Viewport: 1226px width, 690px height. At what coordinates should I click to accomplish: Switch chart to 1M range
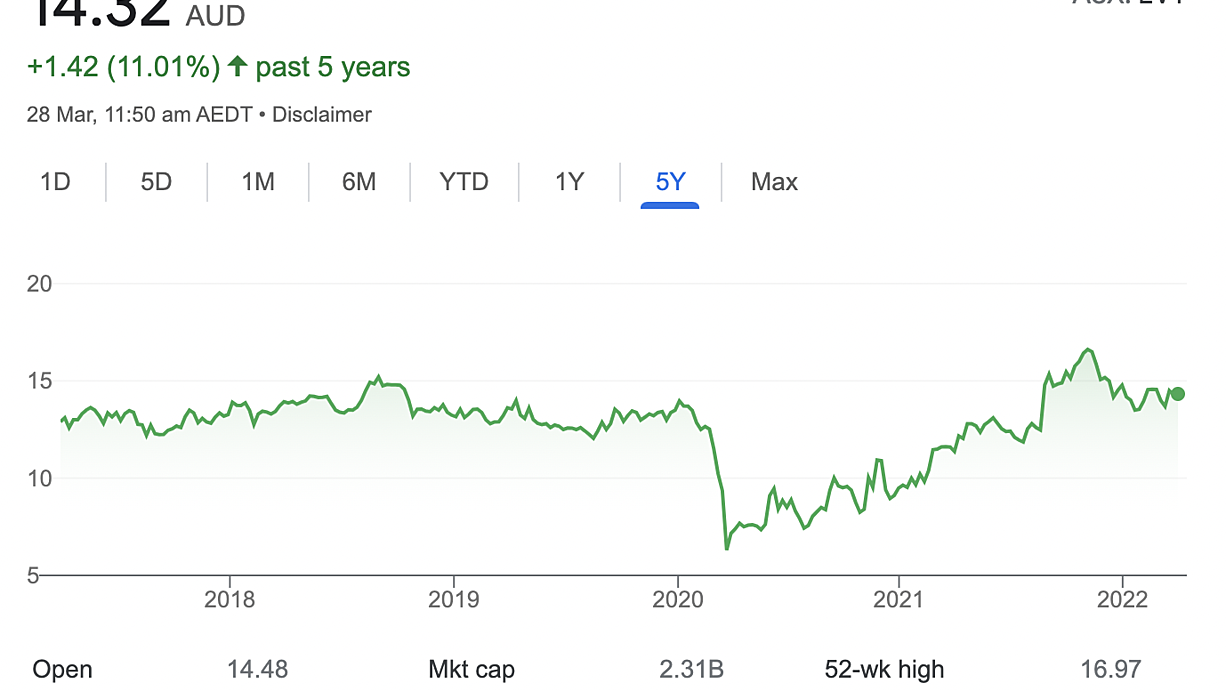click(x=258, y=182)
